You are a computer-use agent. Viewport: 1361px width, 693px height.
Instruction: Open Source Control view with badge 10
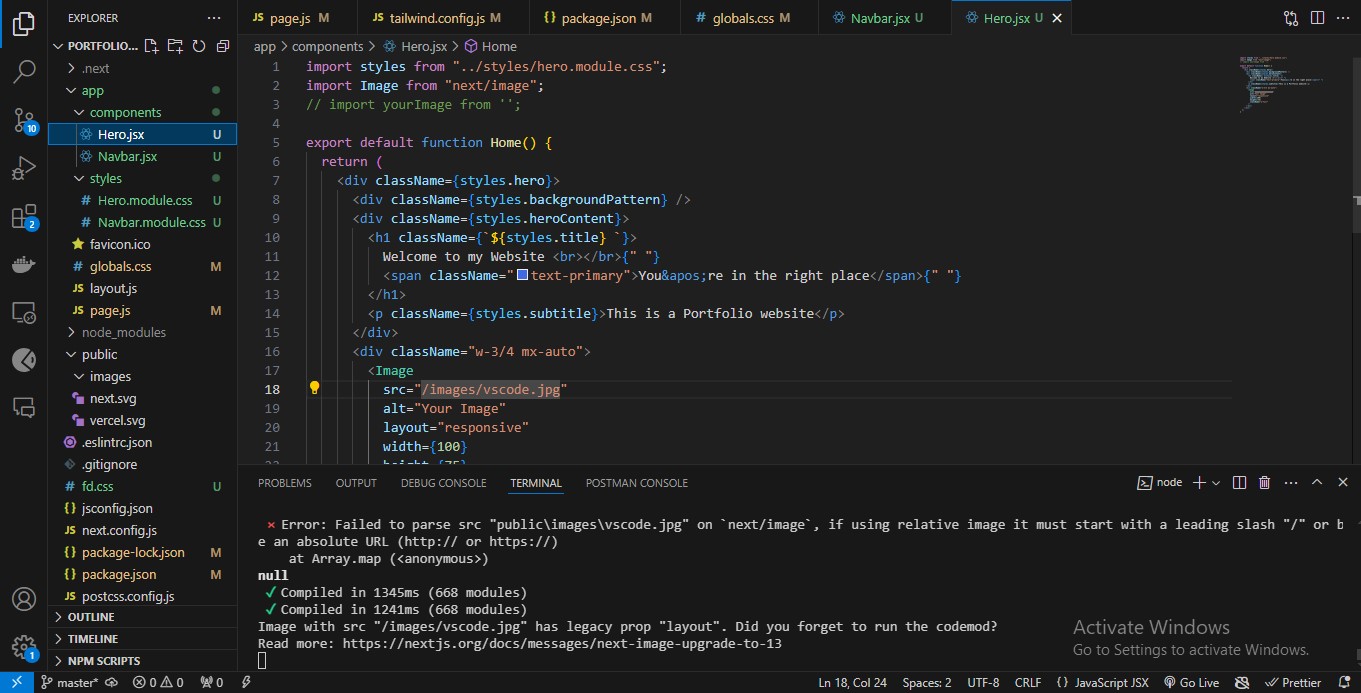click(x=24, y=120)
